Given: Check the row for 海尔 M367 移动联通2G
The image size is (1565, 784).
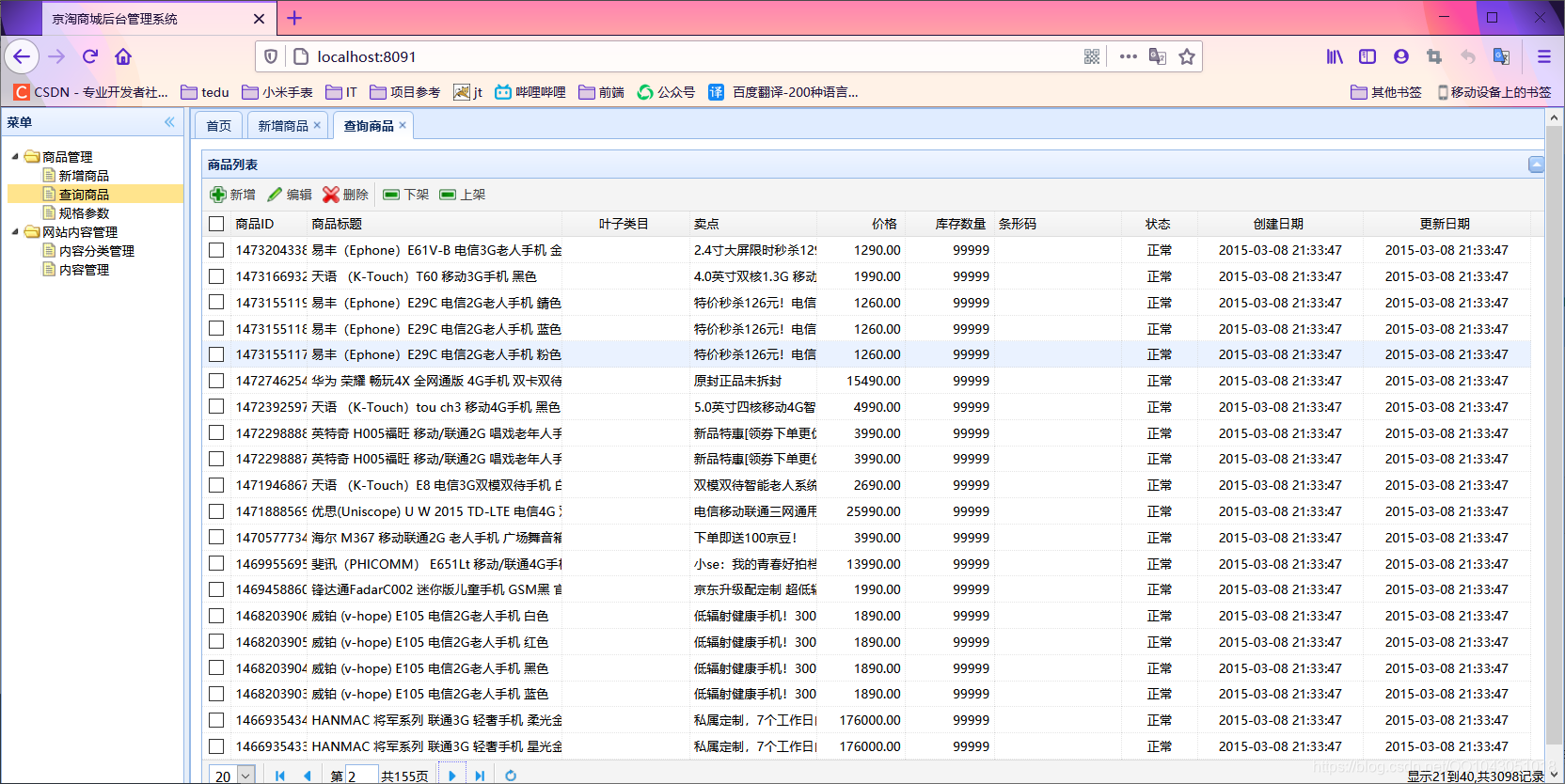Looking at the screenshot, I should 216,537.
